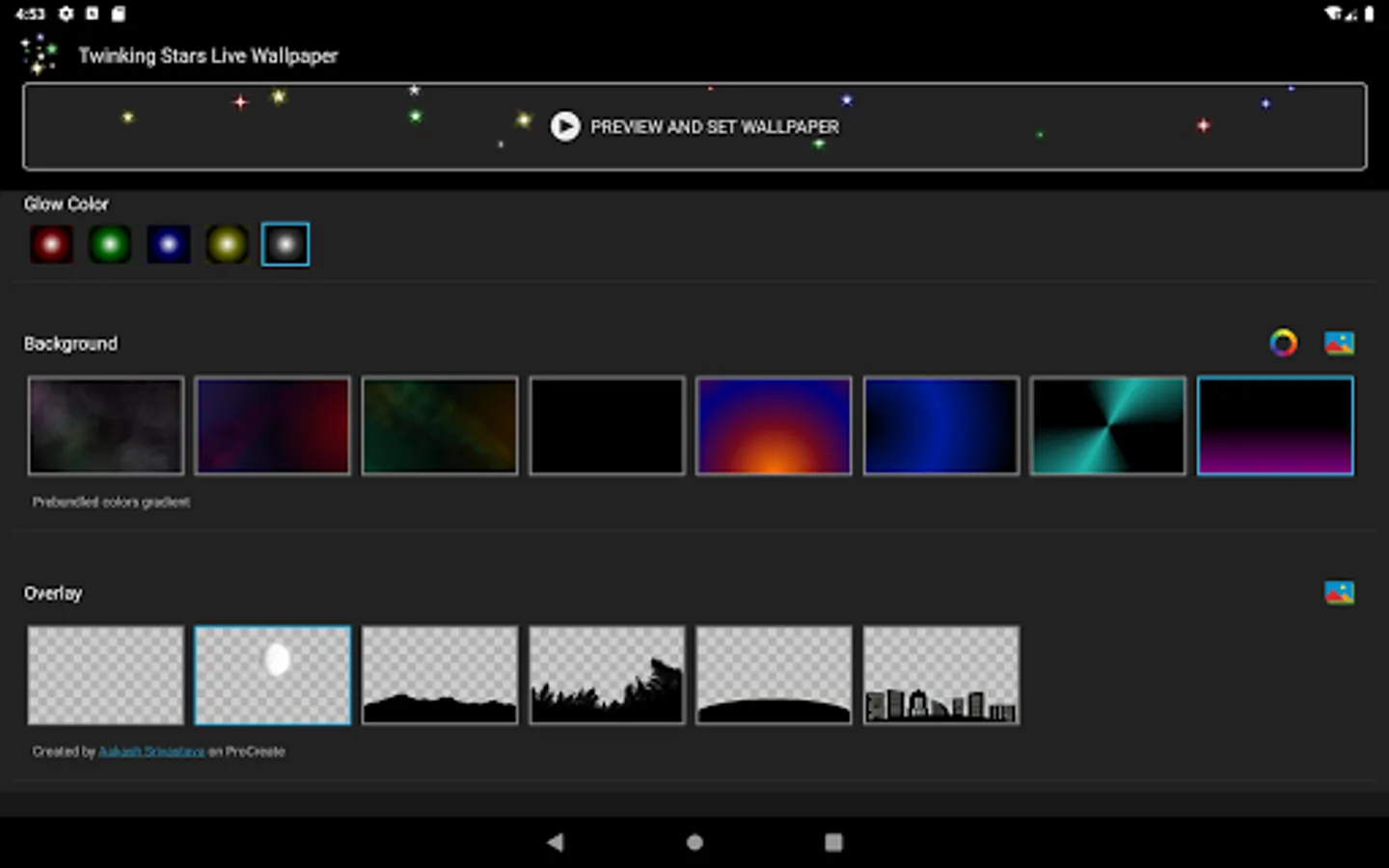
Task: Choose the empty transparent overlay
Action: [106, 675]
